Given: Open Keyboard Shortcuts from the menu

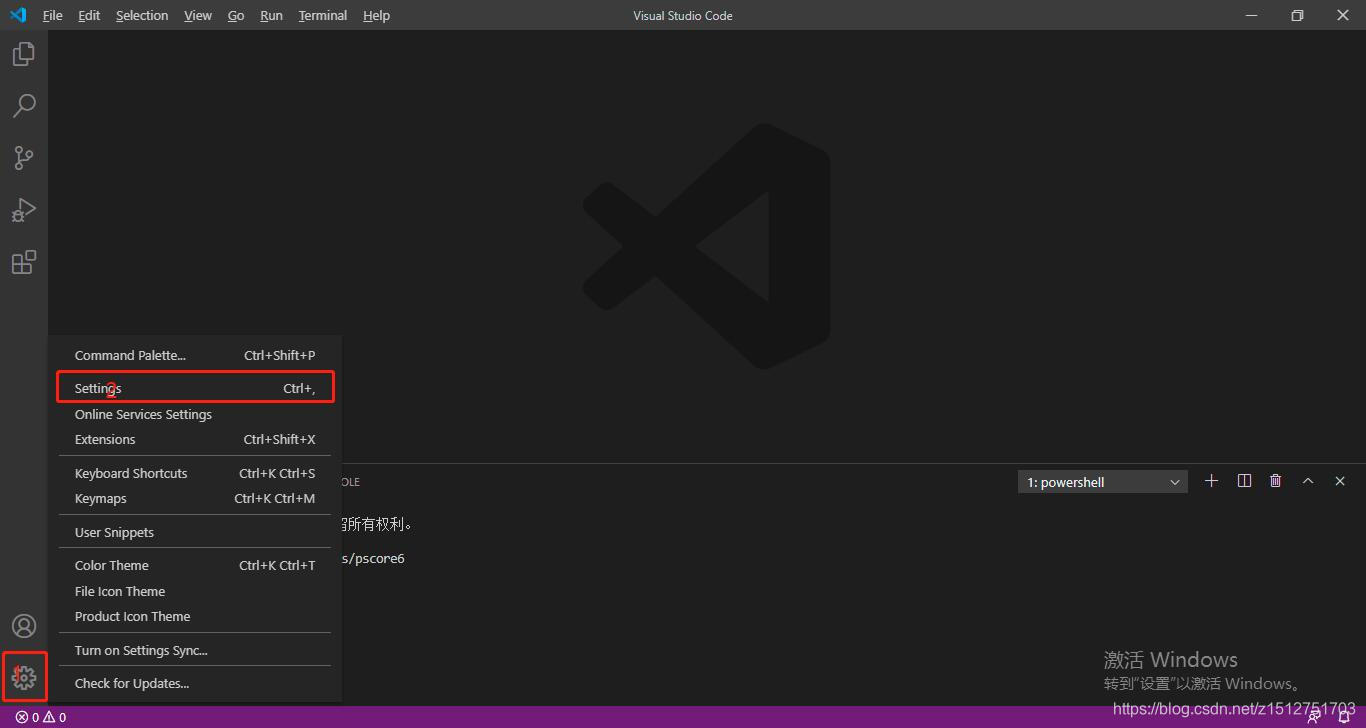Looking at the screenshot, I should click(x=131, y=473).
